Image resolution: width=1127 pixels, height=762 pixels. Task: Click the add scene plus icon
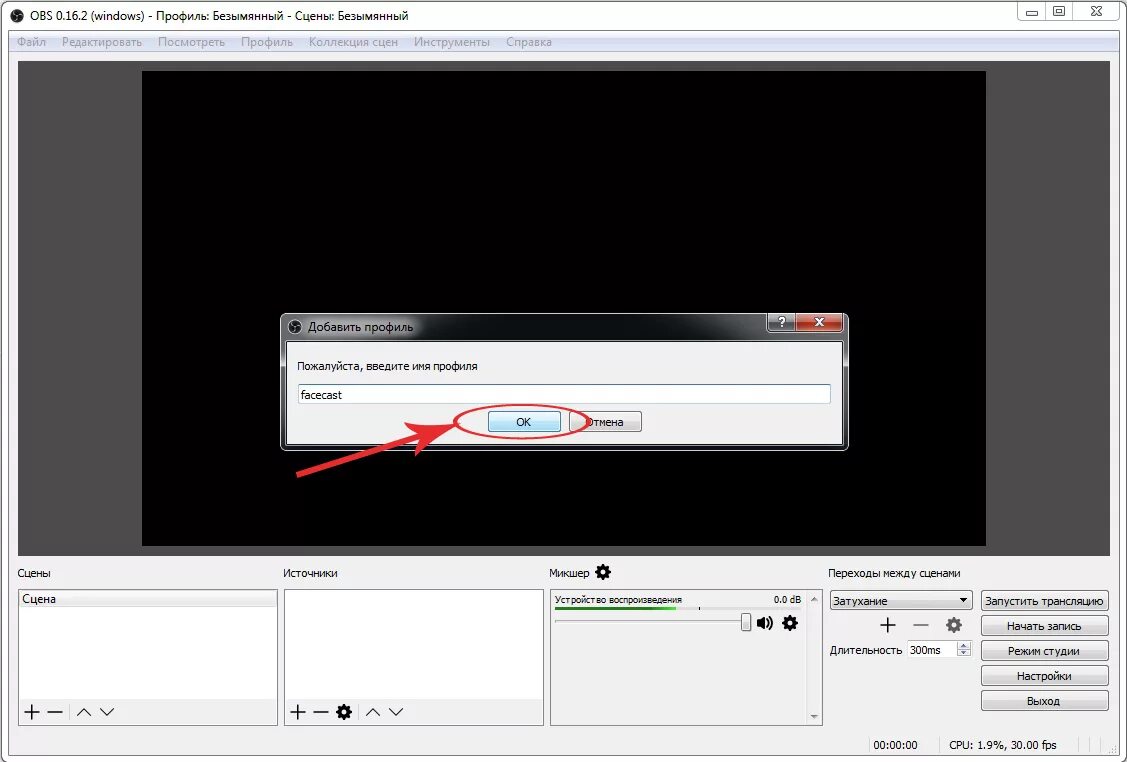click(32, 712)
